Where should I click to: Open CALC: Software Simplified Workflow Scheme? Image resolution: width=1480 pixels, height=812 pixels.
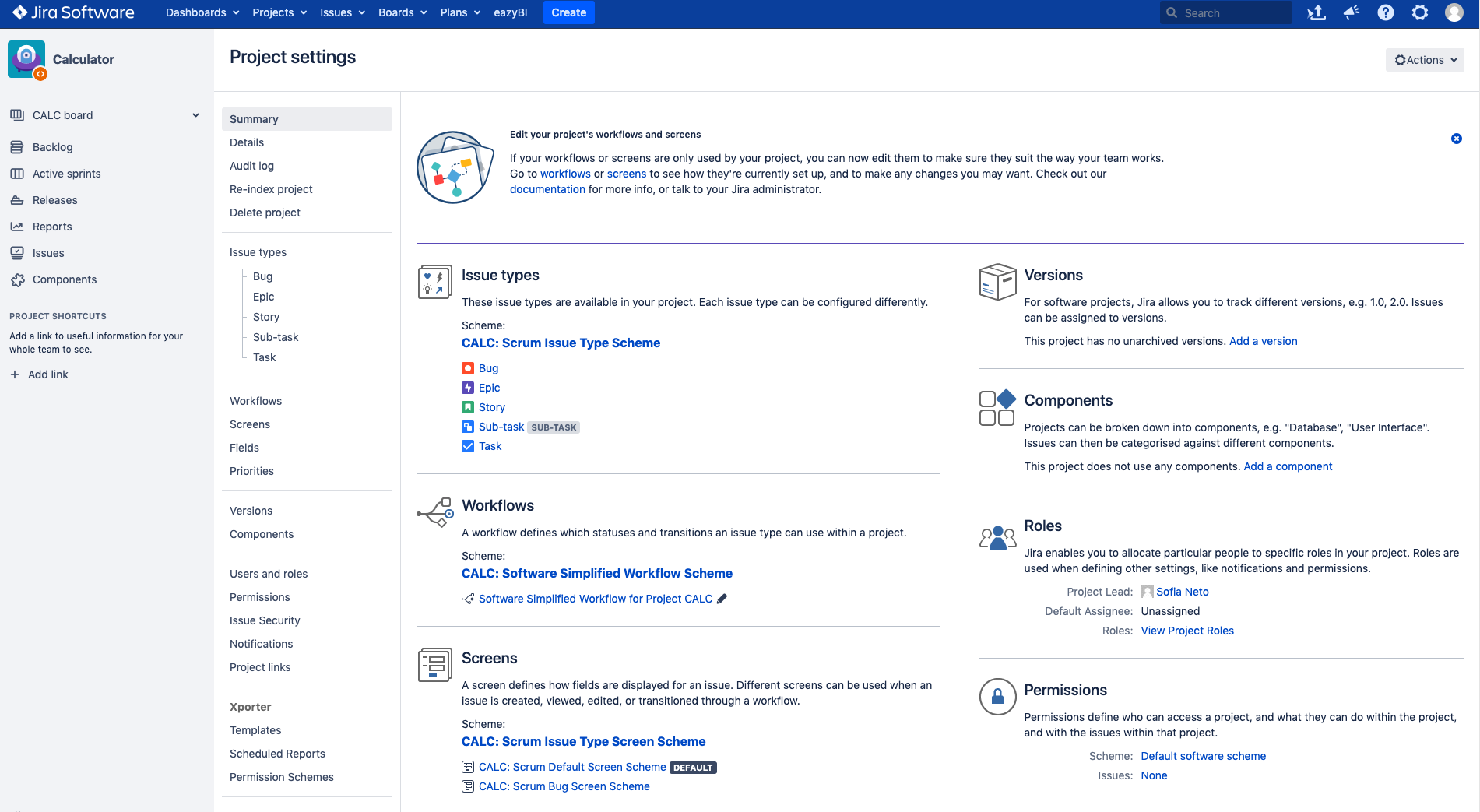tap(597, 573)
